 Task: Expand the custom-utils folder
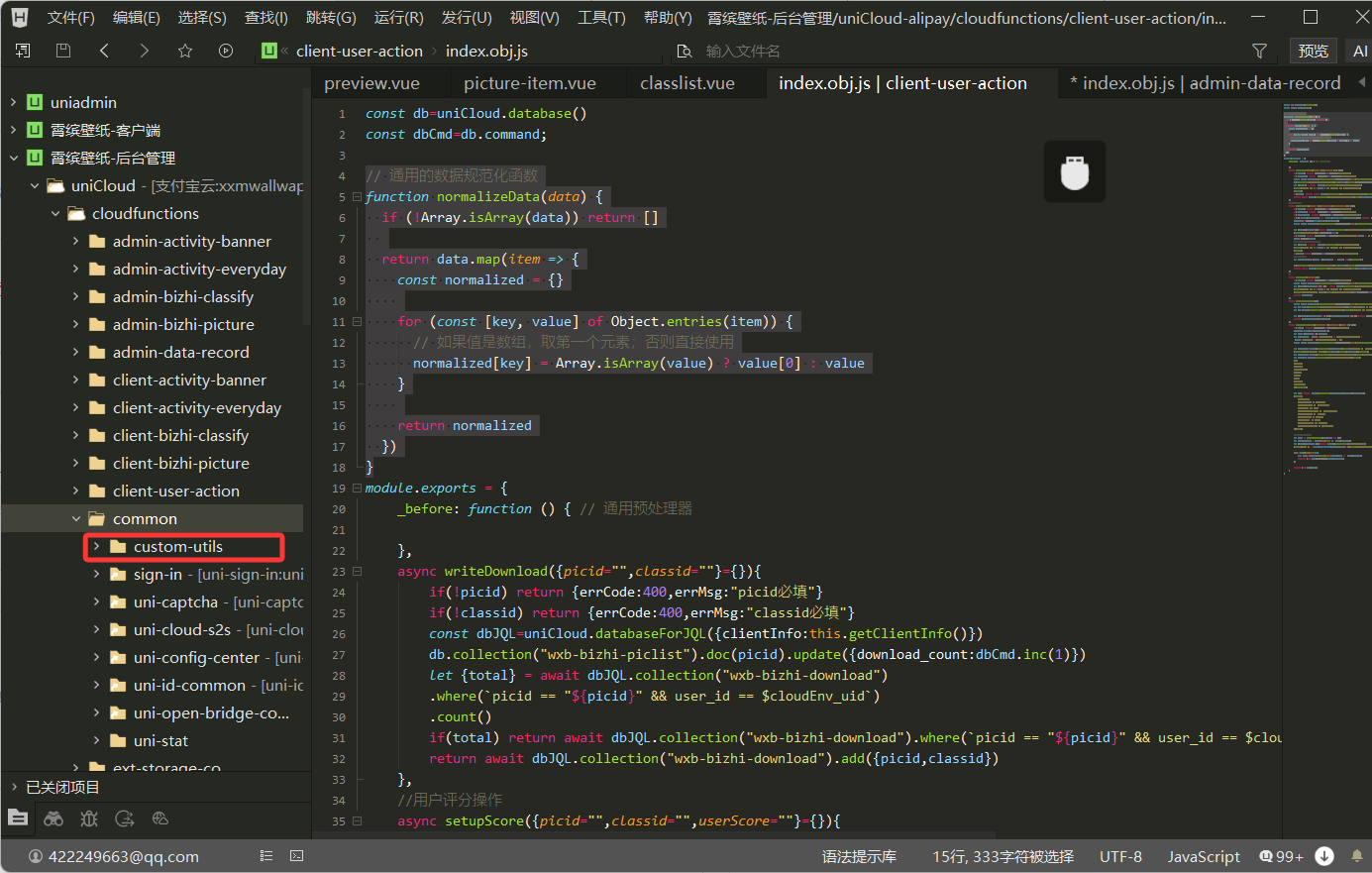coord(96,547)
